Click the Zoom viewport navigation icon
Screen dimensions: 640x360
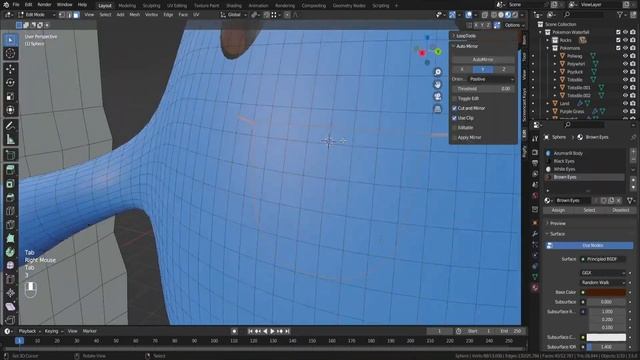438,72
